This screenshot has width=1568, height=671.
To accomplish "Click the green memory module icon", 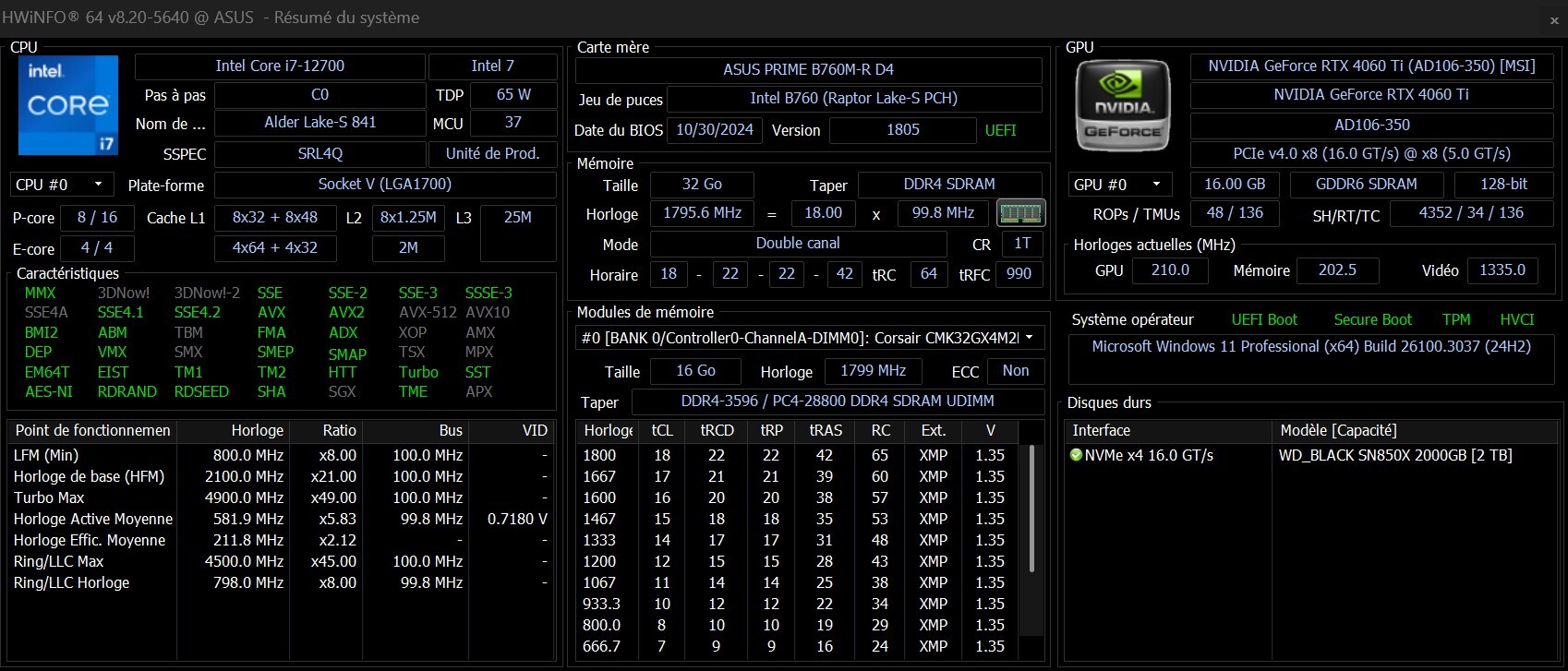I will 1021,213.
